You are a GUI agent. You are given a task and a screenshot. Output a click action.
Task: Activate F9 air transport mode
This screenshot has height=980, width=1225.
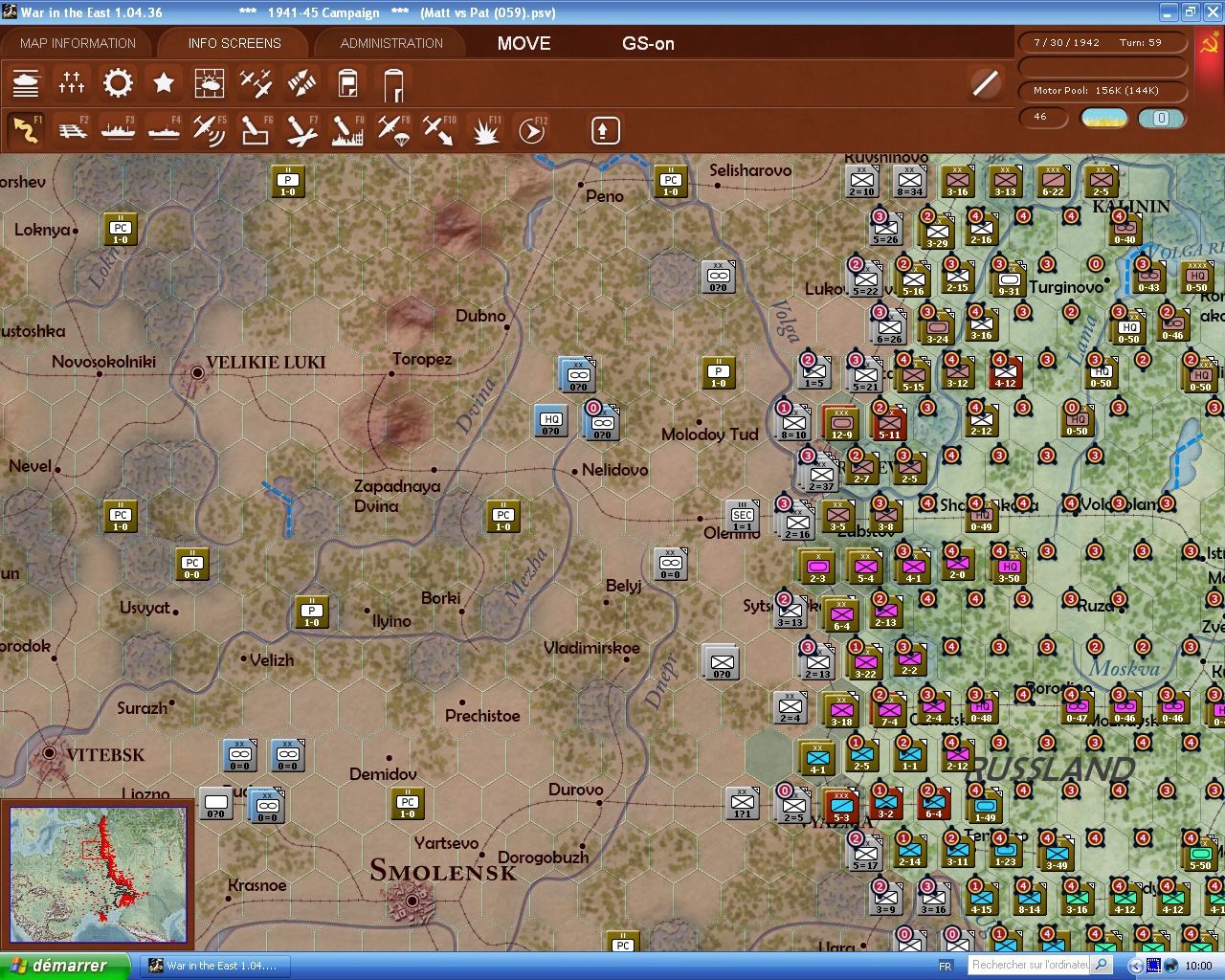393,130
